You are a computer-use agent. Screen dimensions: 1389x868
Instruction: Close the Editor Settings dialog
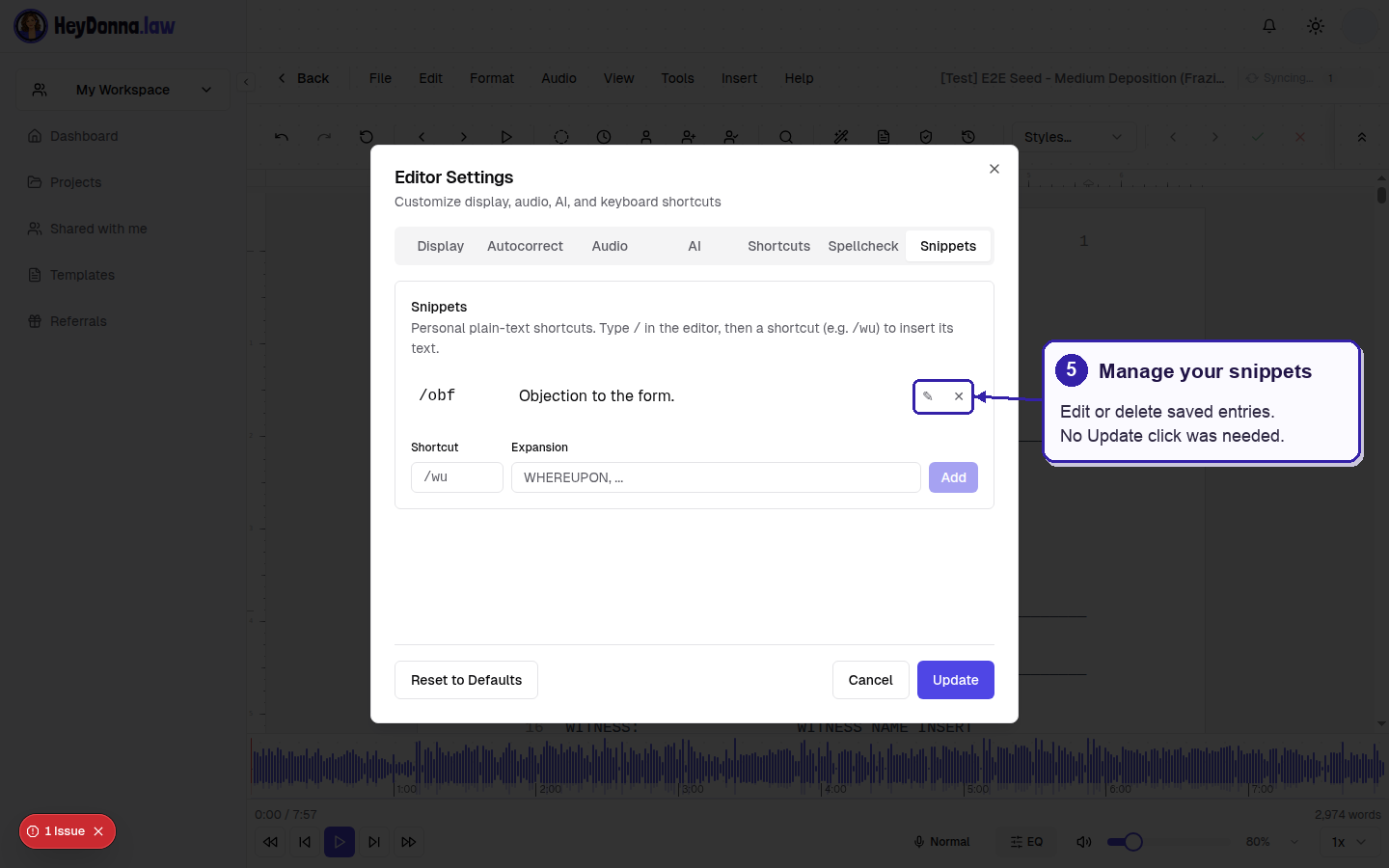[x=994, y=169]
